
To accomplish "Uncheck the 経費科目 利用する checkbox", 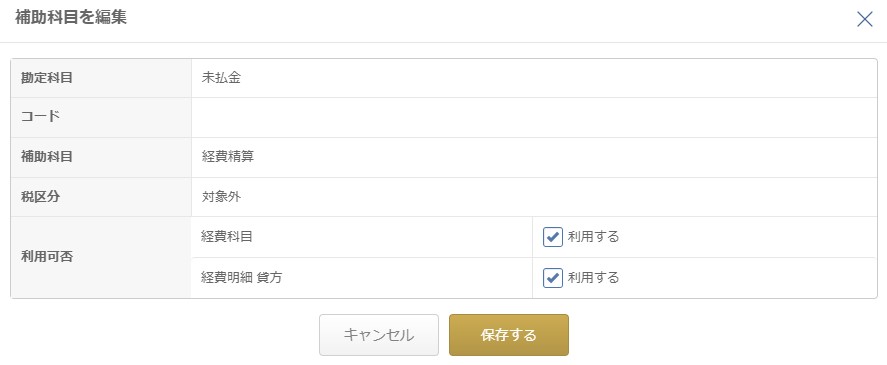I will [x=553, y=237].
